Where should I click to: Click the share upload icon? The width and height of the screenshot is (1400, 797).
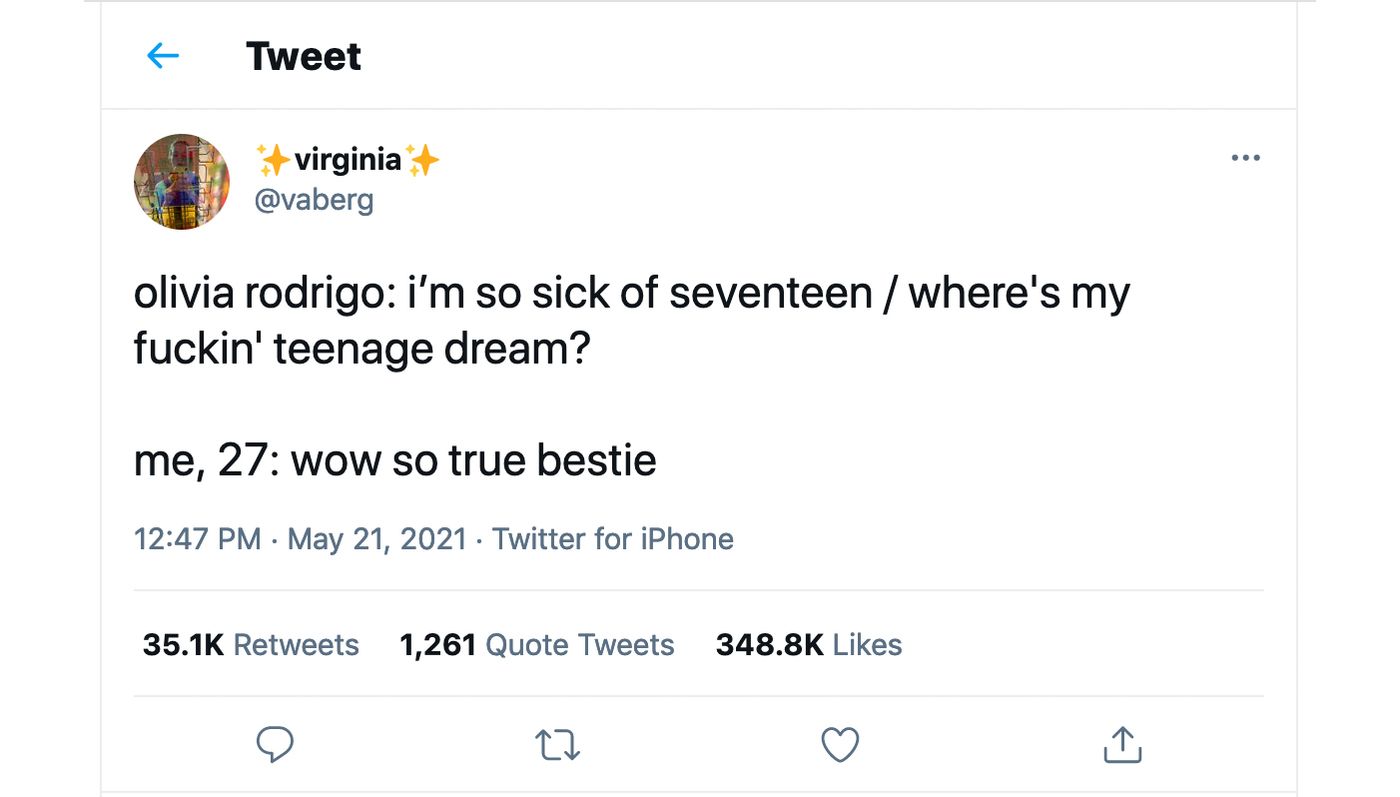(1122, 745)
